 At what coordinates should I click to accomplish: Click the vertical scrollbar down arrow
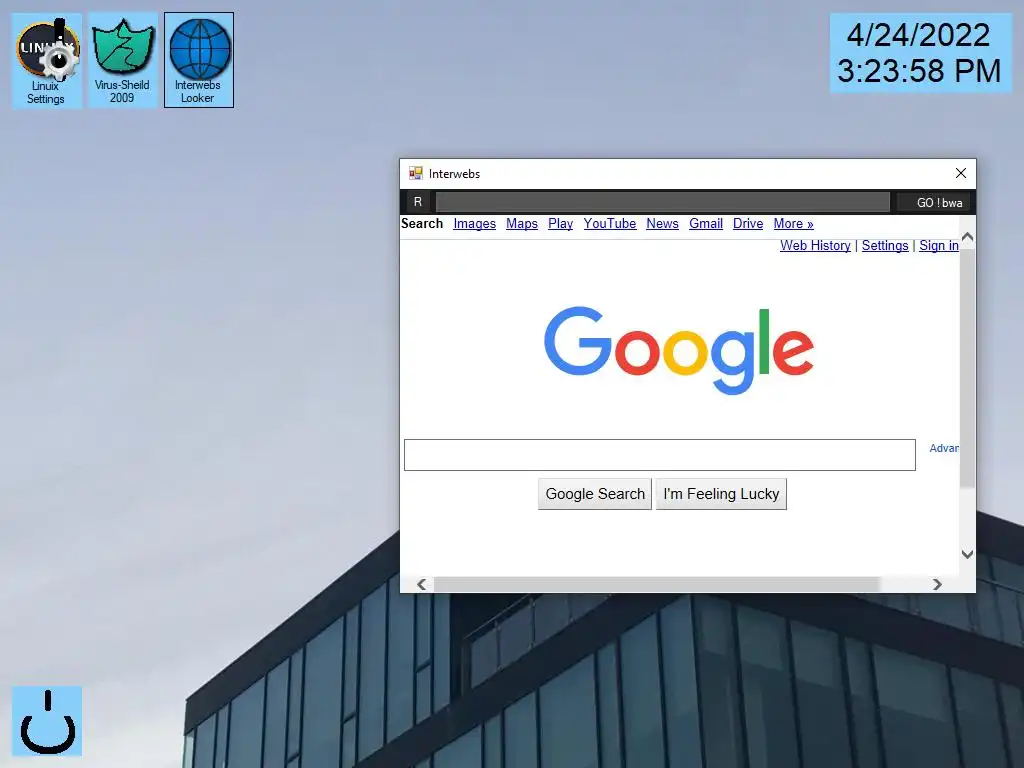967,554
